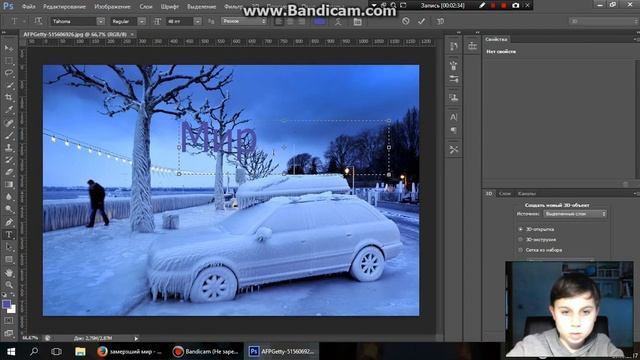Open the History panel icon in the collapsed dock
Image resolution: width=640 pixels, height=360 pixels.
[x=453, y=46]
